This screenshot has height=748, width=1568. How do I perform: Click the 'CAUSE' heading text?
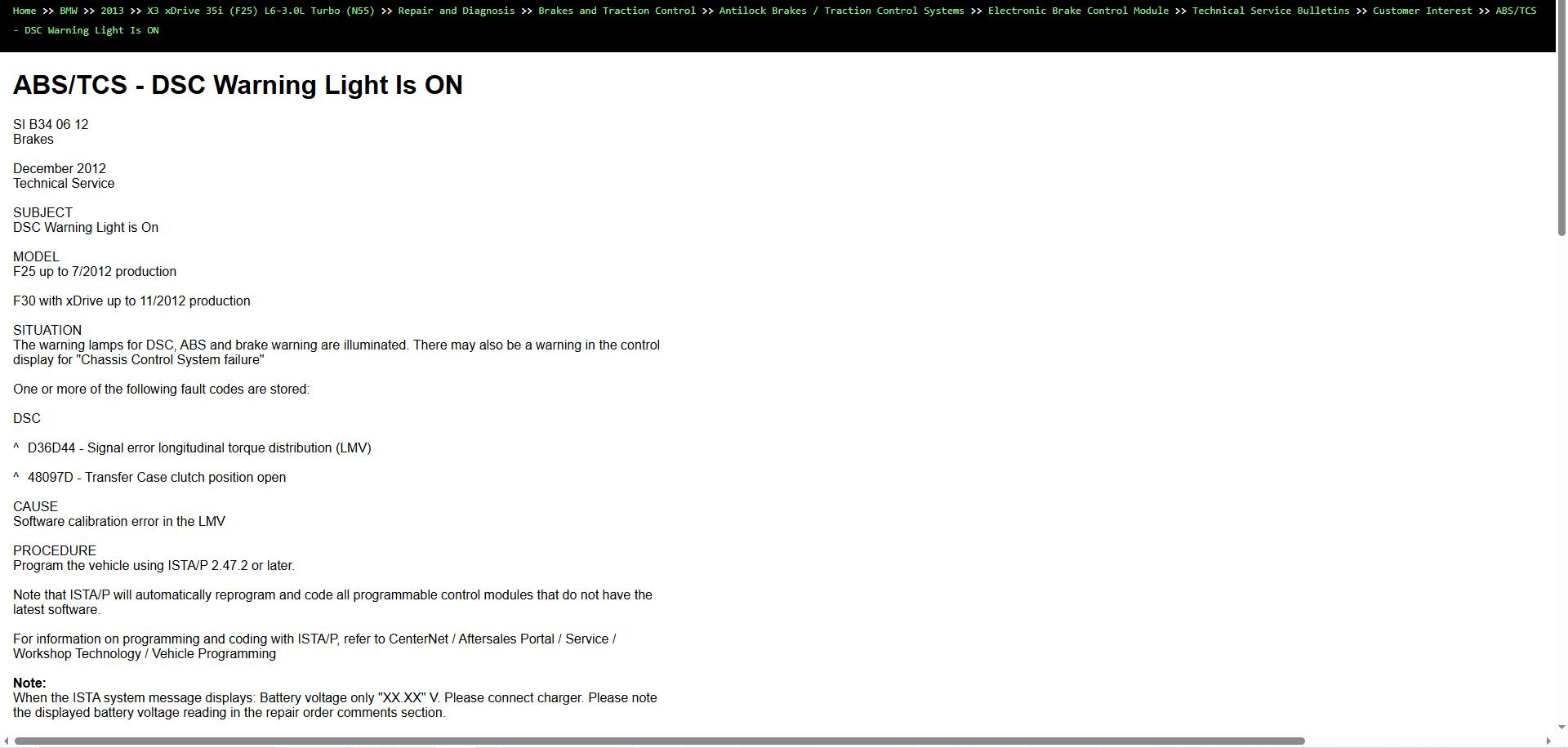tap(35, 506)
